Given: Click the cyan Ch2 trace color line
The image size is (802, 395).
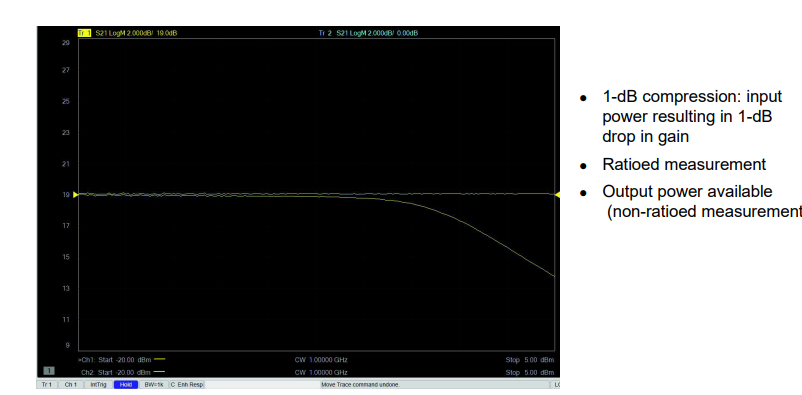Looking at the screenshot, I should click(x=159, y=372).
